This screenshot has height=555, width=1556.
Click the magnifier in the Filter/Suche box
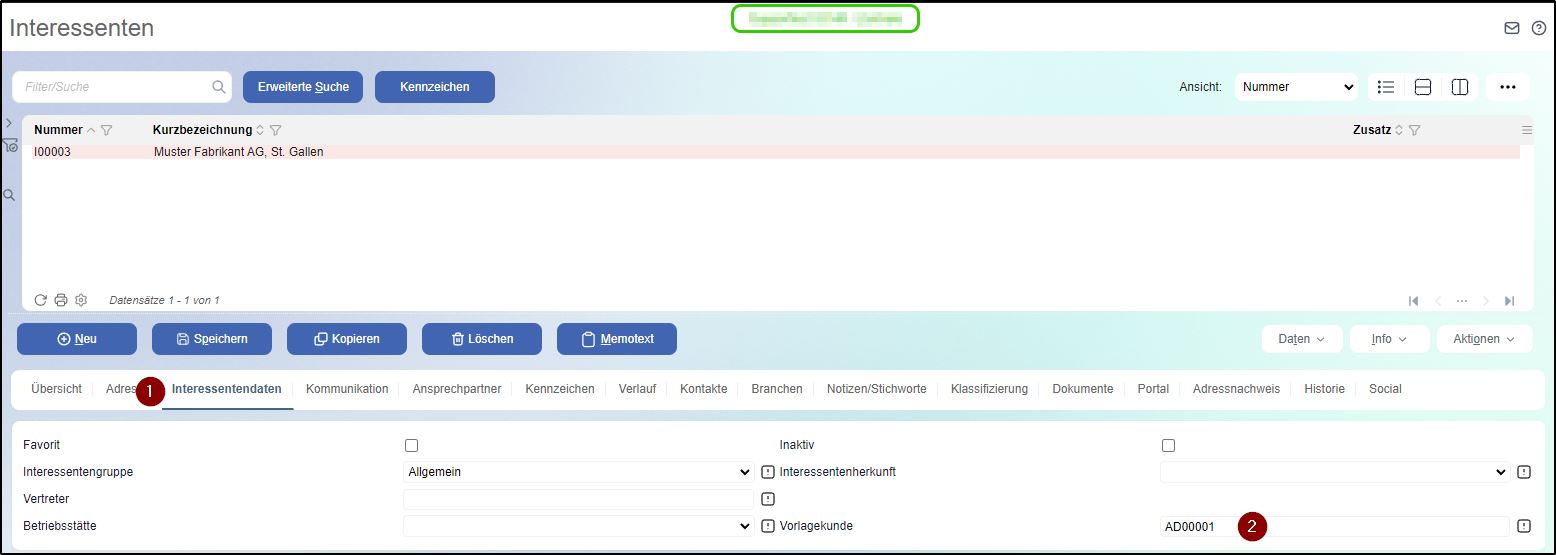point(219,87)
